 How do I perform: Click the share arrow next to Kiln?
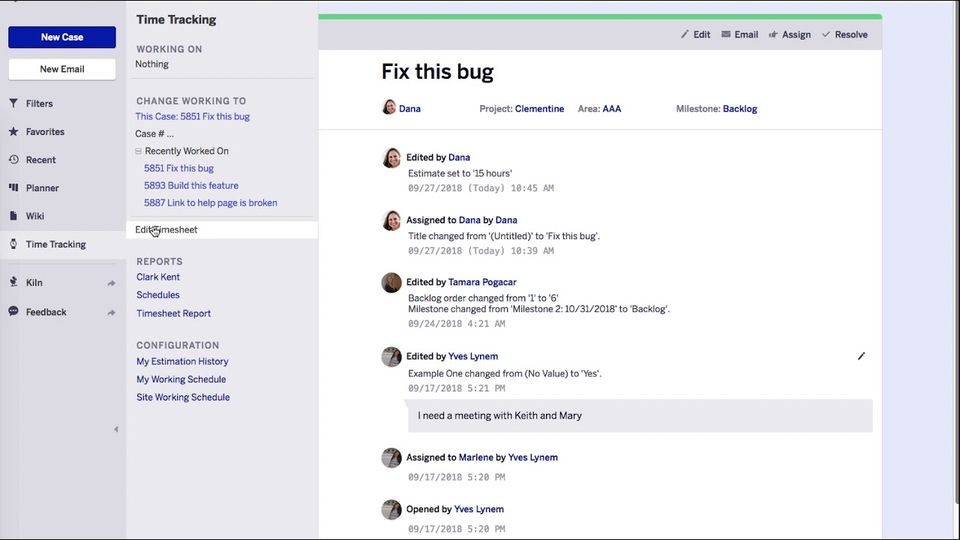pyautogui.click(x=111, y=283)
